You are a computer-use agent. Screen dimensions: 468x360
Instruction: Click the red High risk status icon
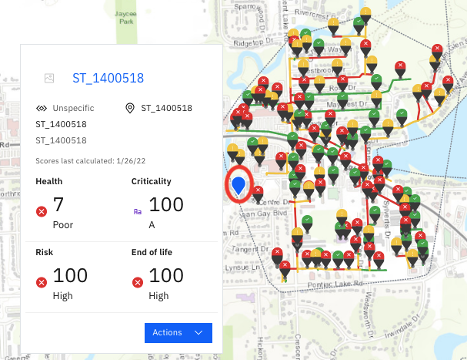(41, 282)
